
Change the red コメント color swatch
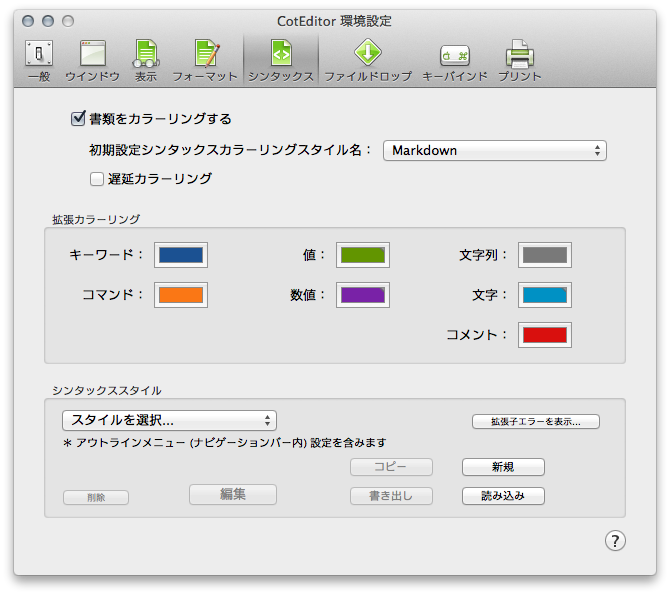pyautogui.click(x=545, y=335)
